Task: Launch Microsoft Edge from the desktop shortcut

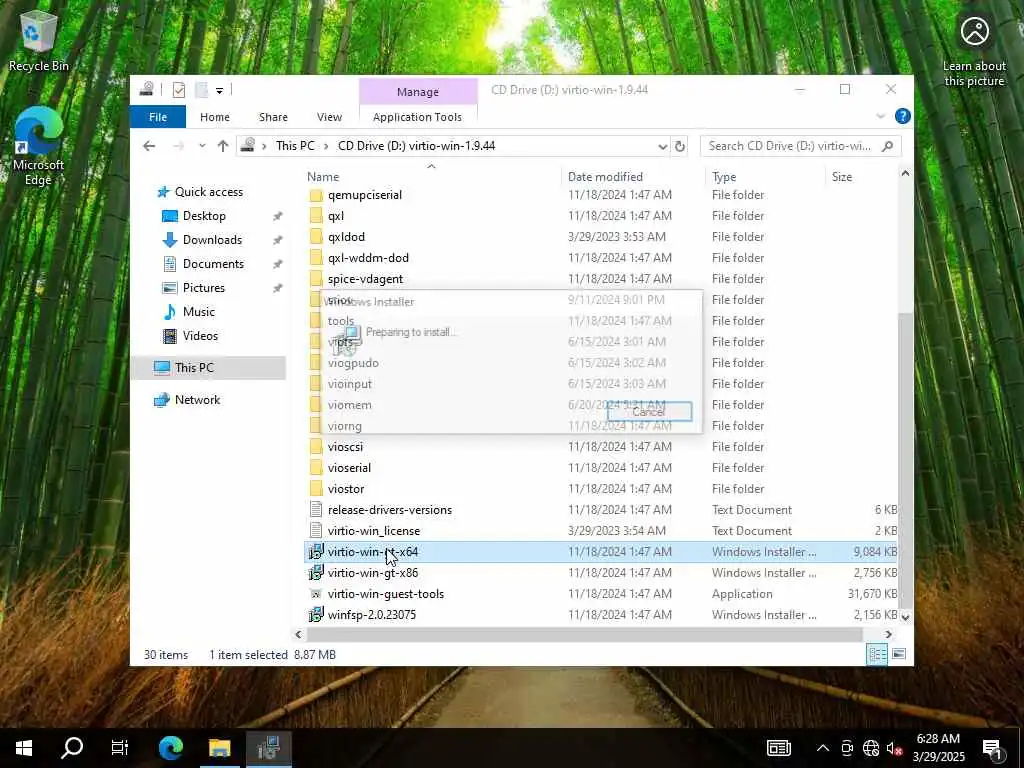Action: 39,146
